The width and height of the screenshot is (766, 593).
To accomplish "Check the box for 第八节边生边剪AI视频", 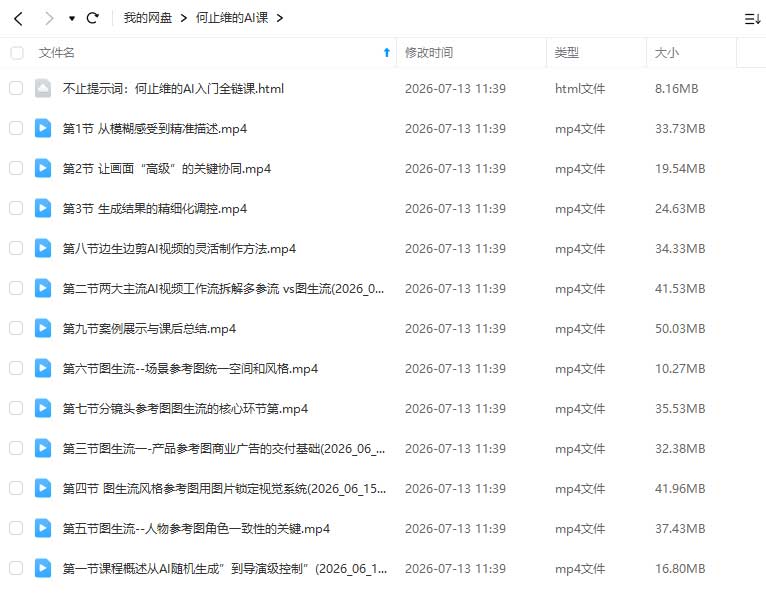I will click(16, 248).
